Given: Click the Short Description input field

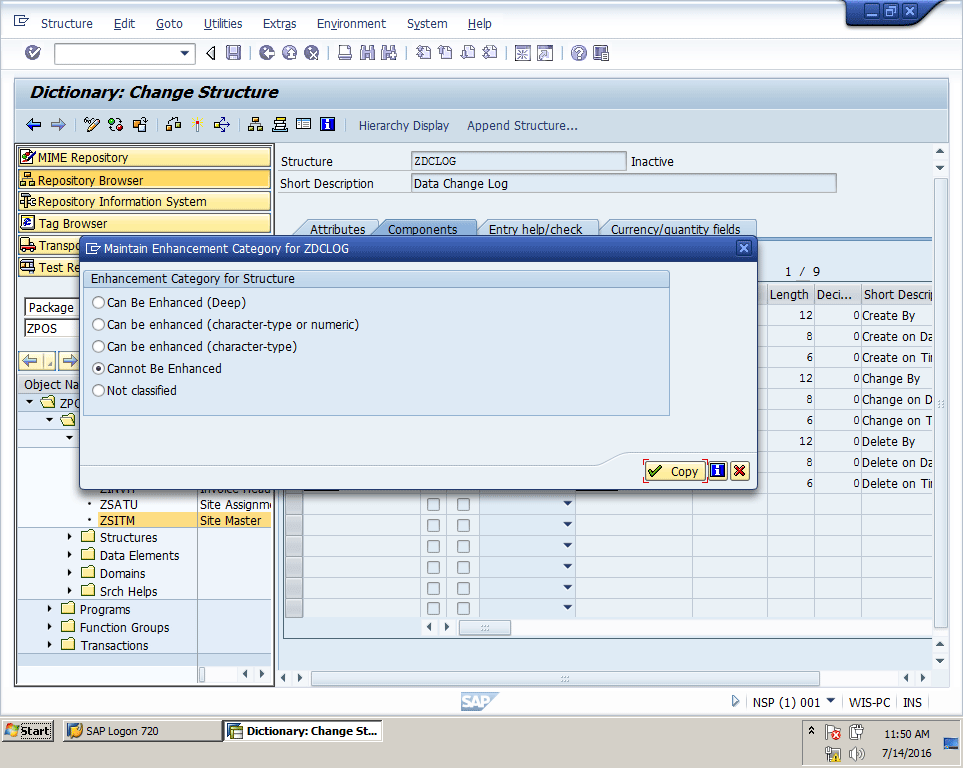Looking at the screenshot, I should [x=623, y=183].
